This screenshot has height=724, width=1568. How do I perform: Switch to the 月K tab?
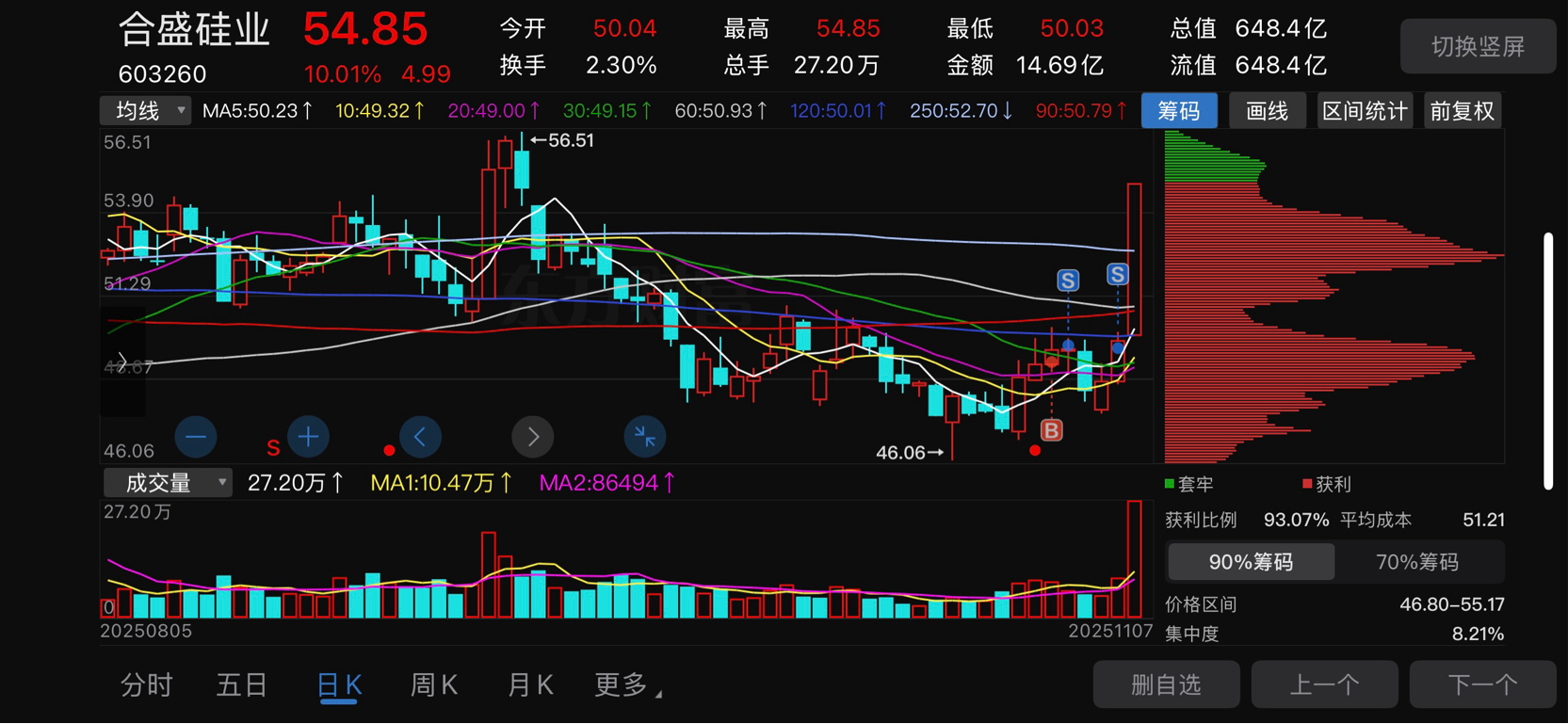tap(530, 685)
